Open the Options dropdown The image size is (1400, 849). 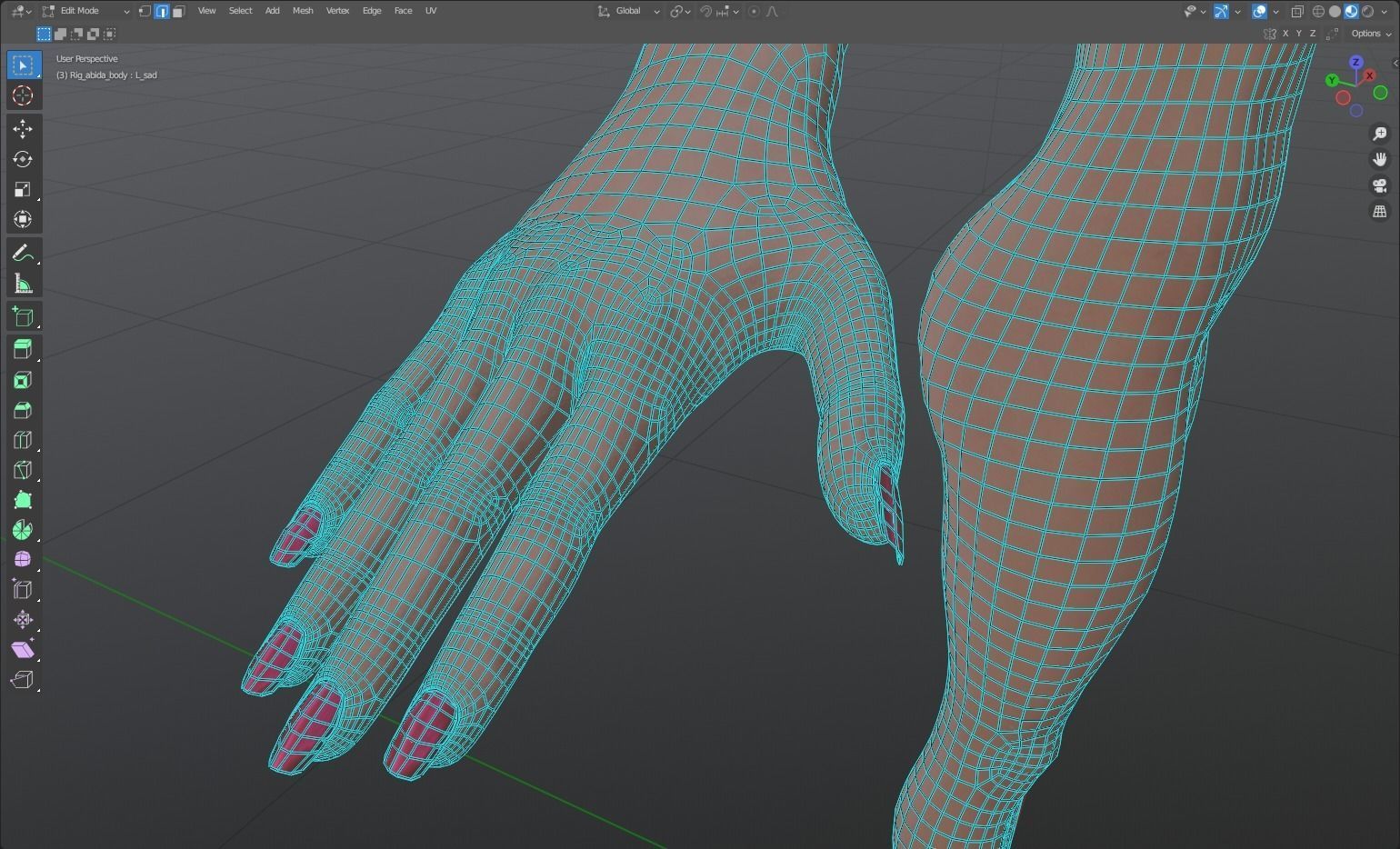tap(1371, 34)
